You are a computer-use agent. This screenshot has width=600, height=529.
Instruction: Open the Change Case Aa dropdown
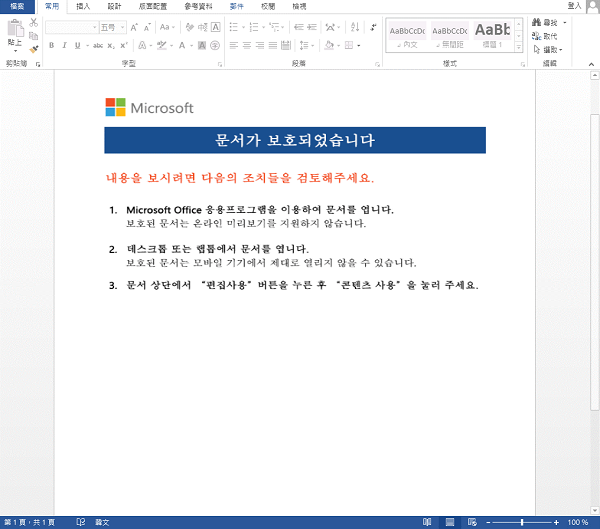[x=167, y=27]
